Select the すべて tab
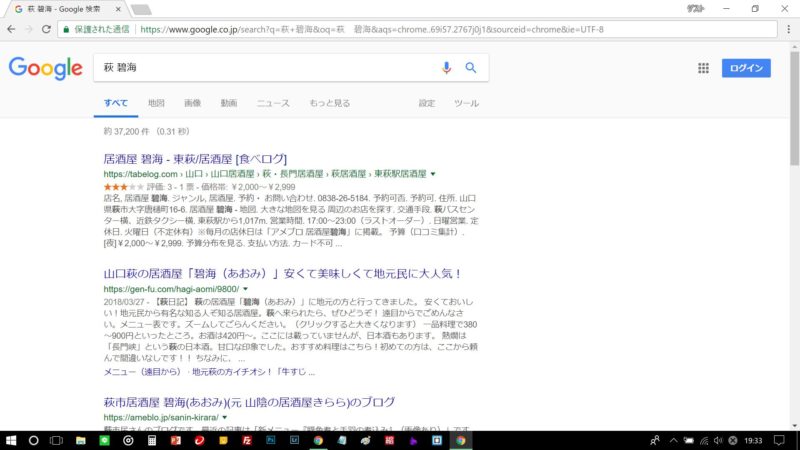 (x=116, y=103)
